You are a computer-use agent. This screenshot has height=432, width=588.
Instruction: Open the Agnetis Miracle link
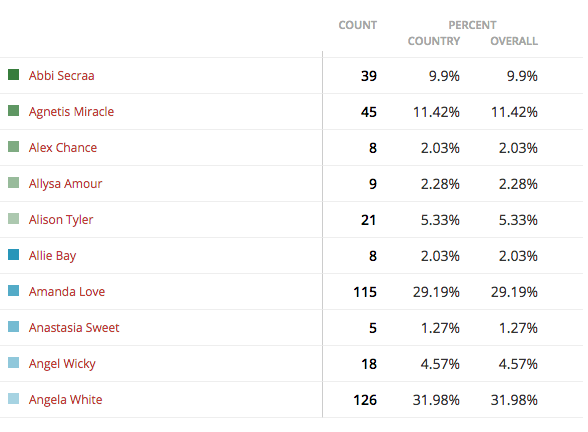pyautogui.click(x=71, y=112)
